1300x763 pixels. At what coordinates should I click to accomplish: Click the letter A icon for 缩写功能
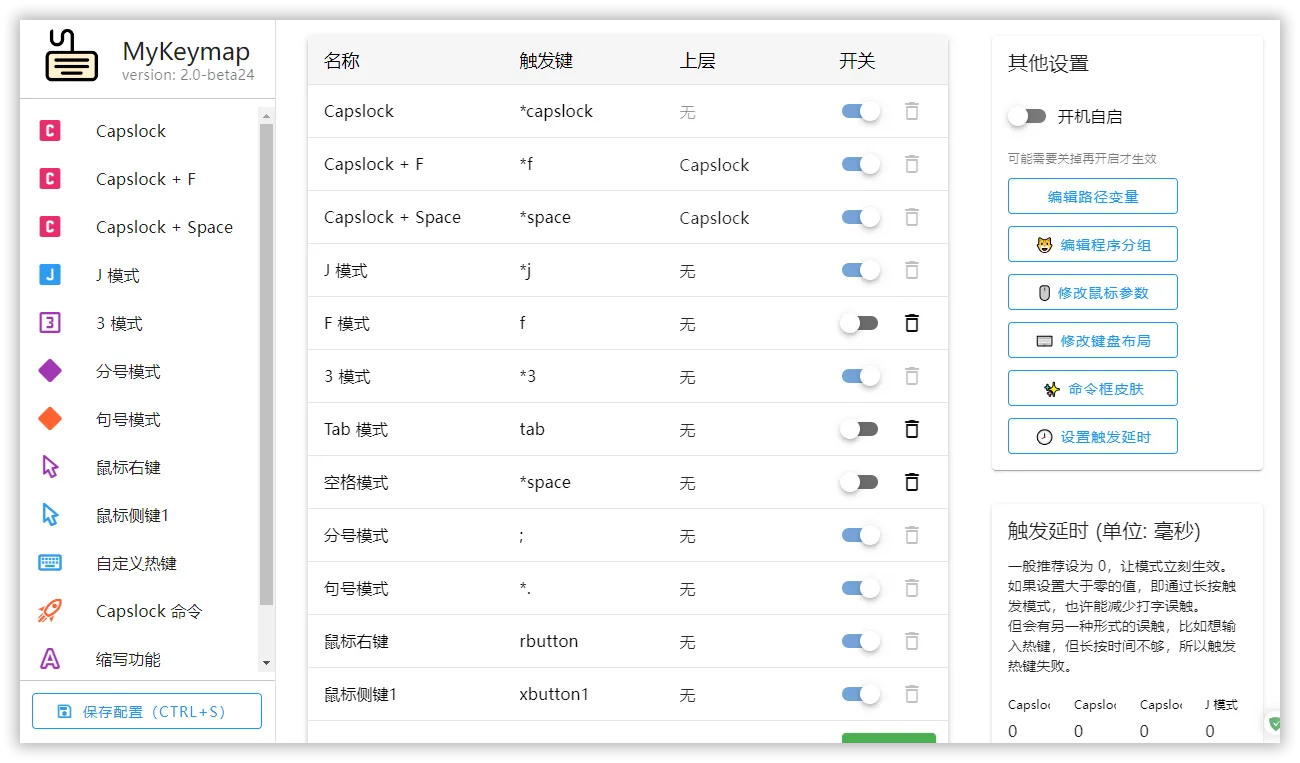point(50,659)
